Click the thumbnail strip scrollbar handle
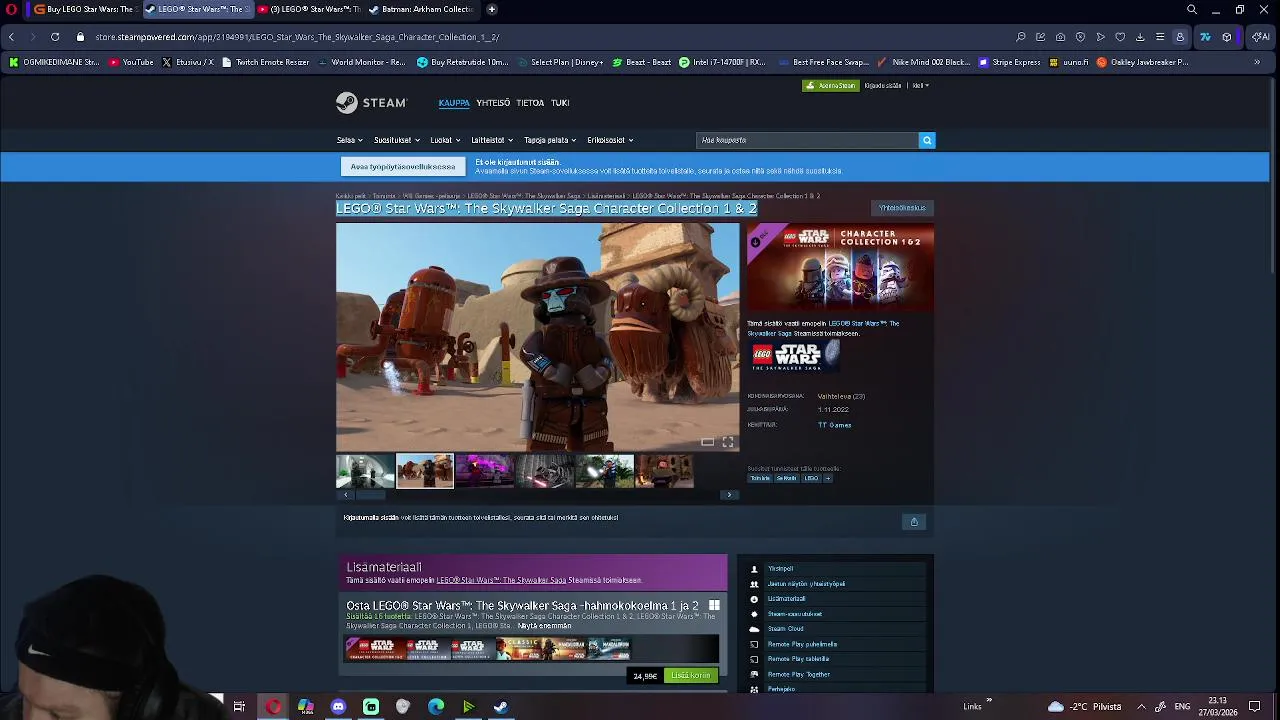This screenshot has height=720, width=1280. coord(370,495)
